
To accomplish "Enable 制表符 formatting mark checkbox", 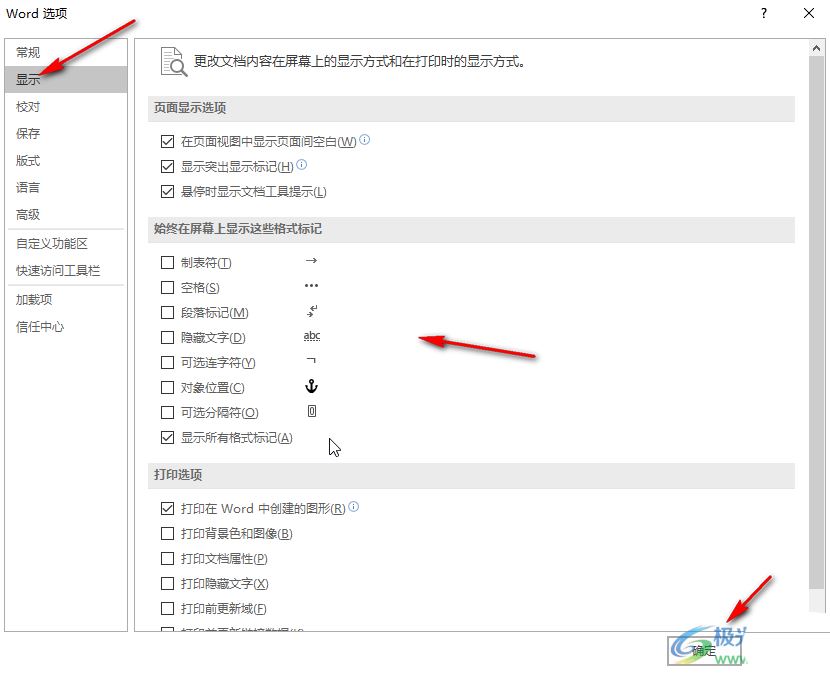I will (167, 263).
